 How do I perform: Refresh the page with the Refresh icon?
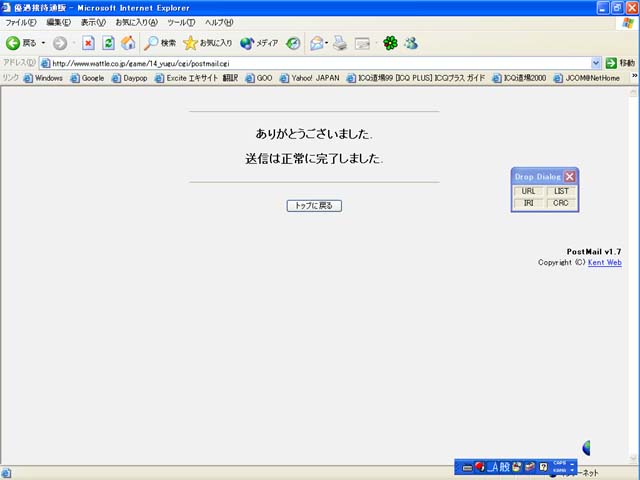point(108,43)
